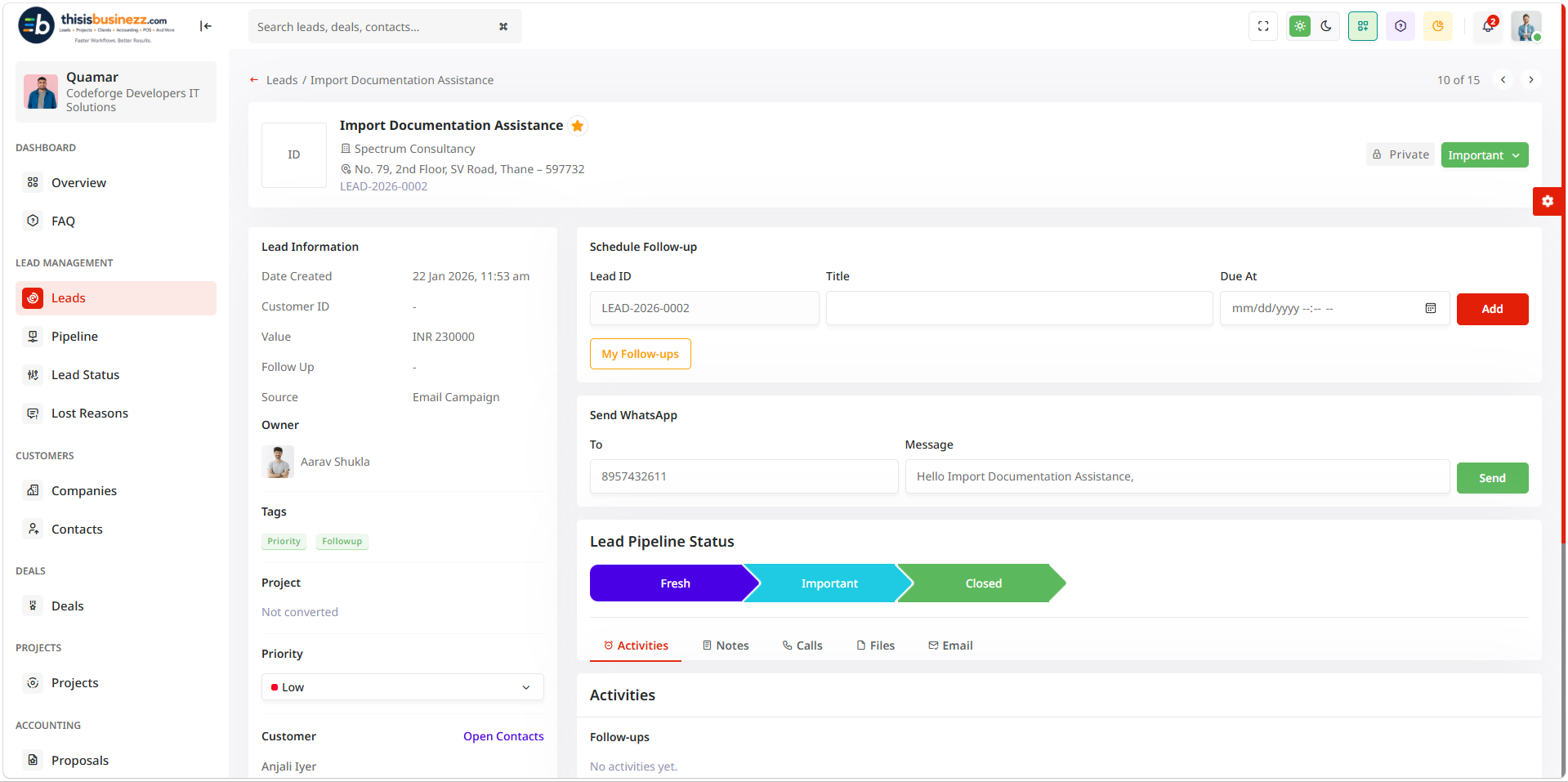Click Open Contacts link
Viewport: 1568px width, 782px height.
pyautogui.click(x=503, y=736)
